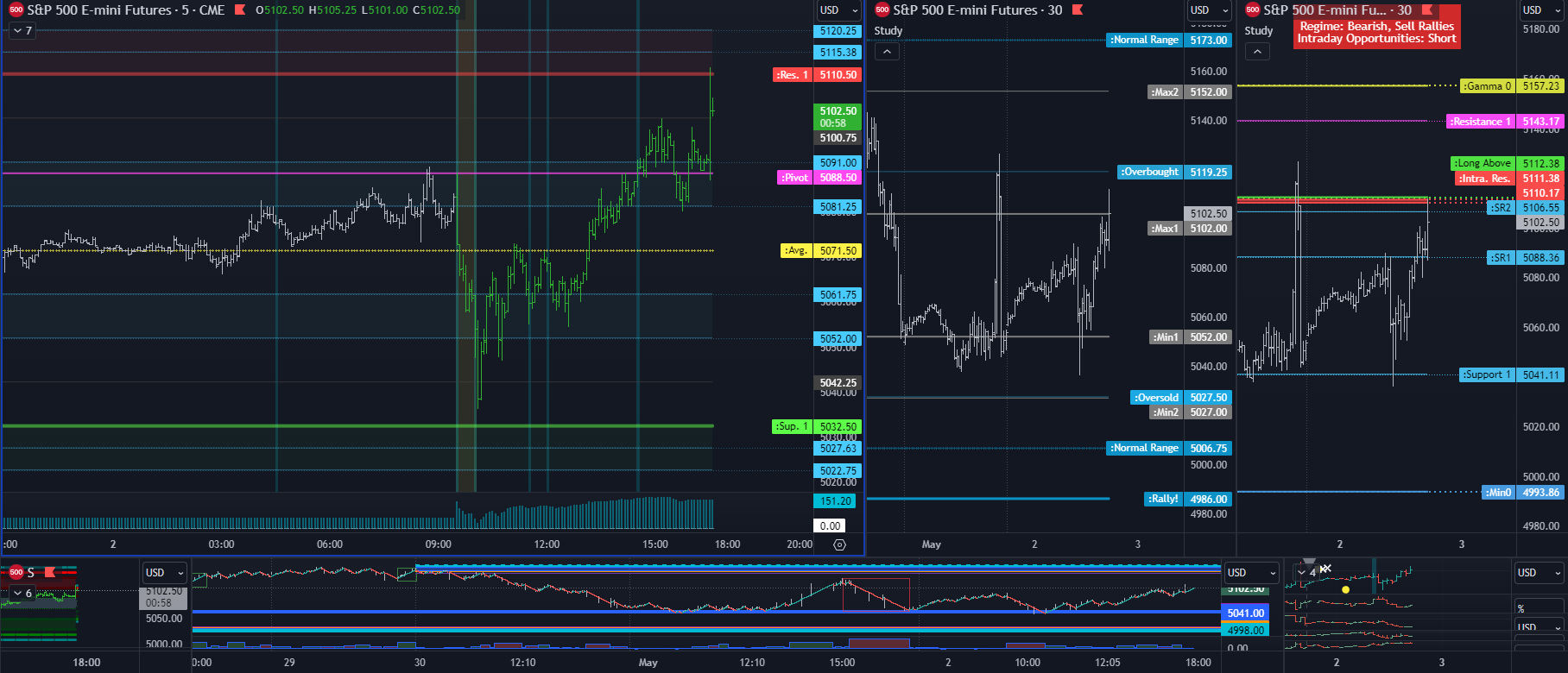Collapse the Study legend on the middle chart
The image size is (1568, 673).
(x=887, y=52)
